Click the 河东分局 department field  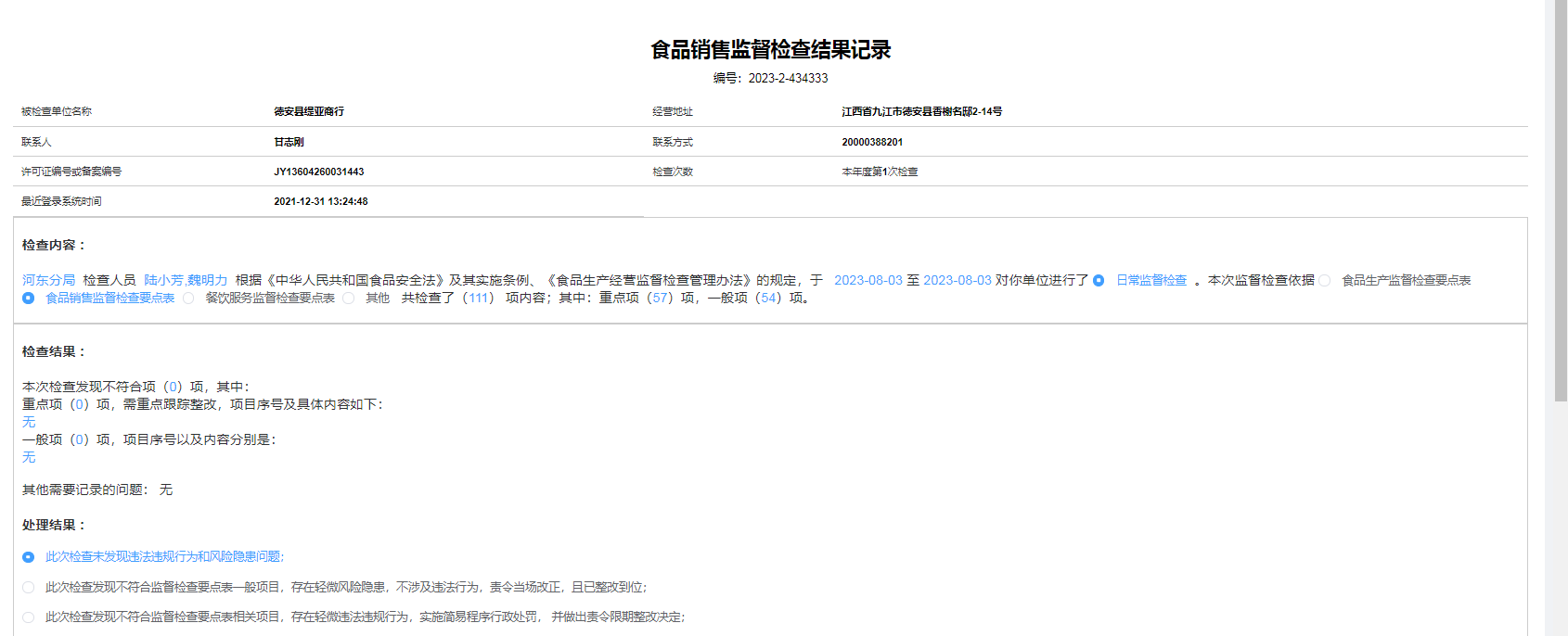click(x=48, y=280)
